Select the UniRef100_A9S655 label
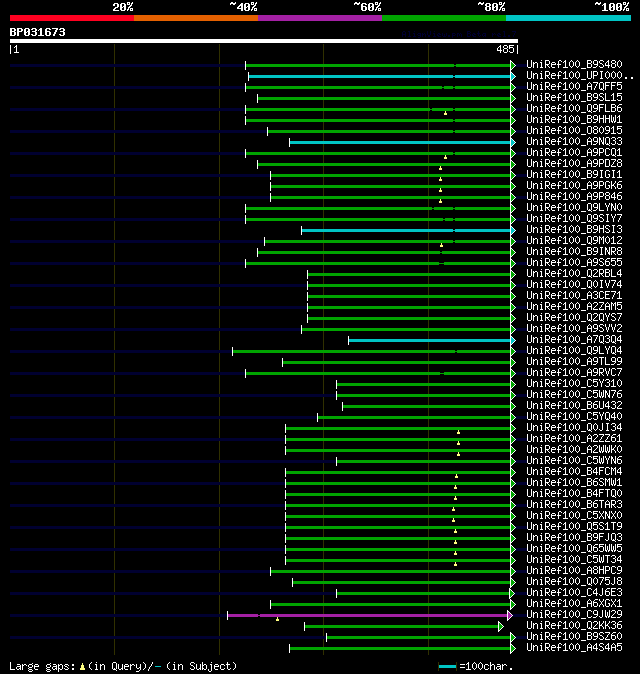The height and width of the screenshot is (674, 640). (574, 263)
